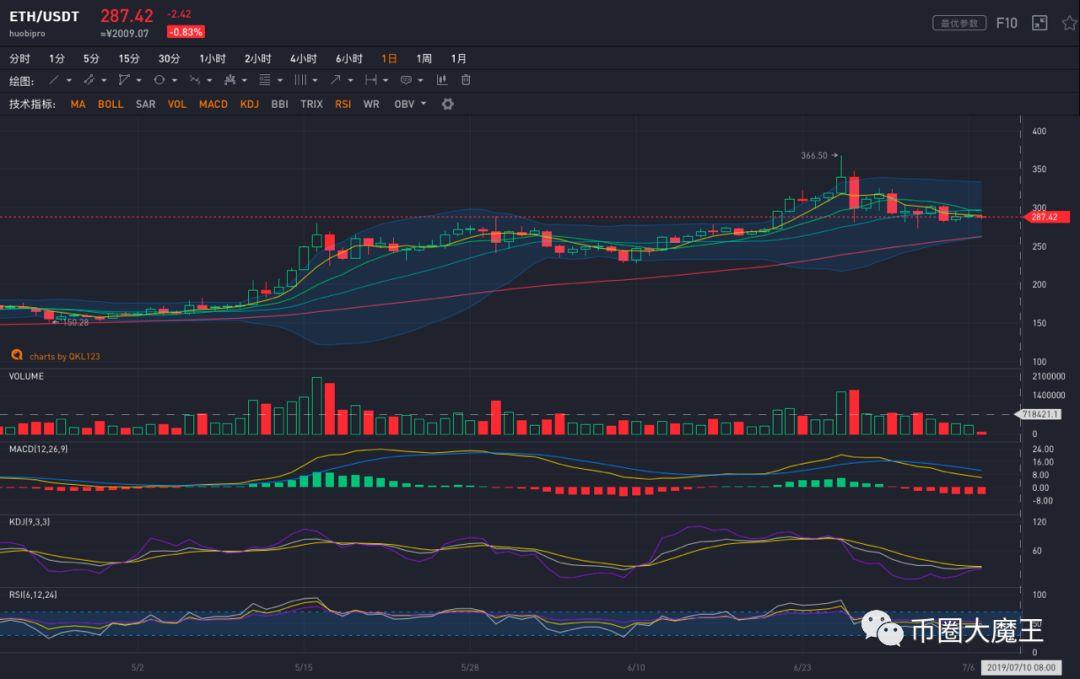
Task: Switch to the 5分 interval tab
Action: 91,59
